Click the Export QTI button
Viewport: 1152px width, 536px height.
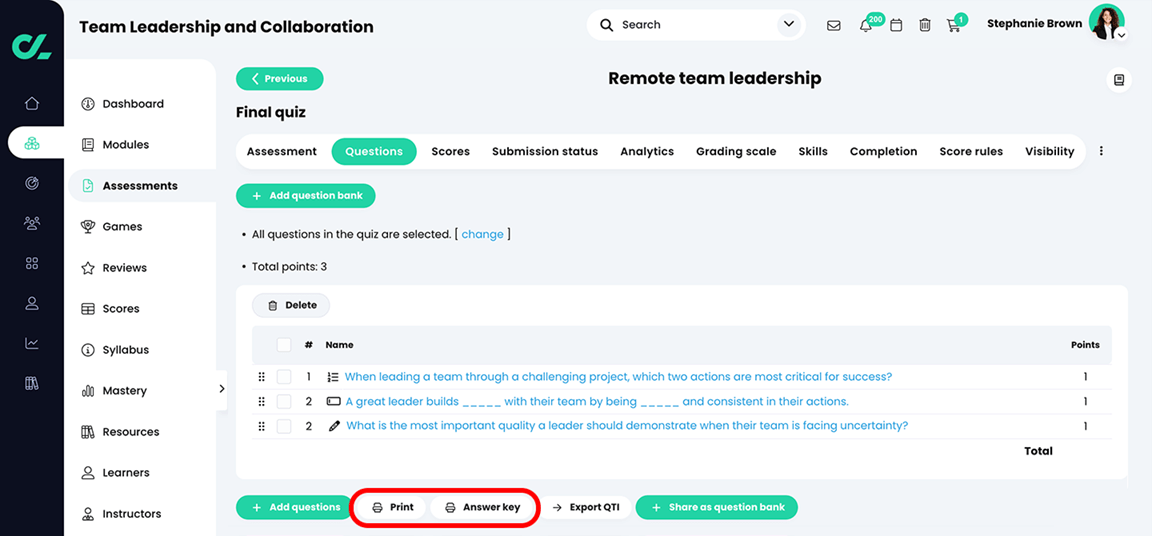coord(586,507)
